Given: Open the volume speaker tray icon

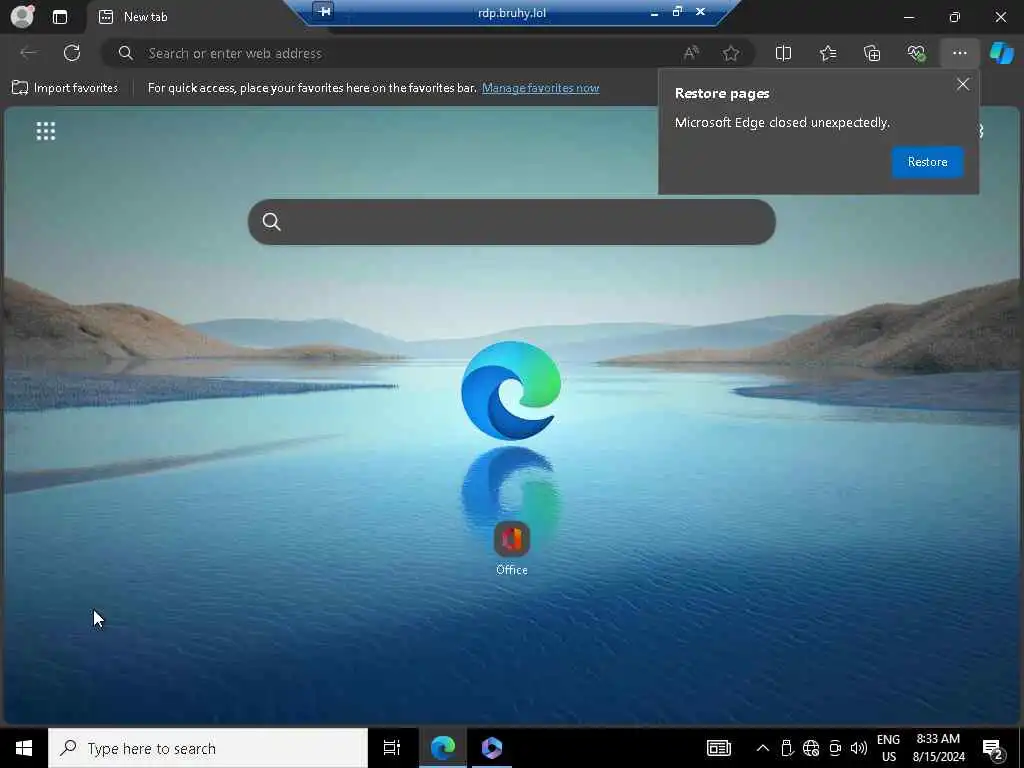Looking at the screenshot, I should [859, 748].
